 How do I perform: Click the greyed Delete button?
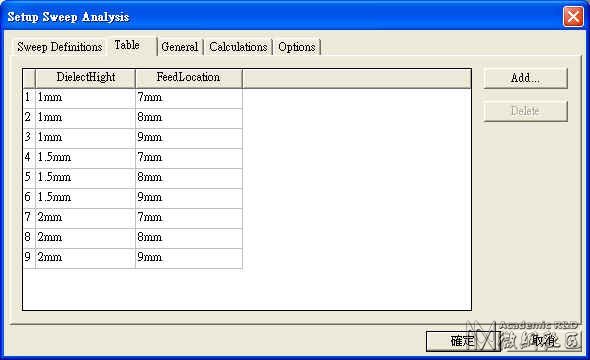click(x=525, y=111)
